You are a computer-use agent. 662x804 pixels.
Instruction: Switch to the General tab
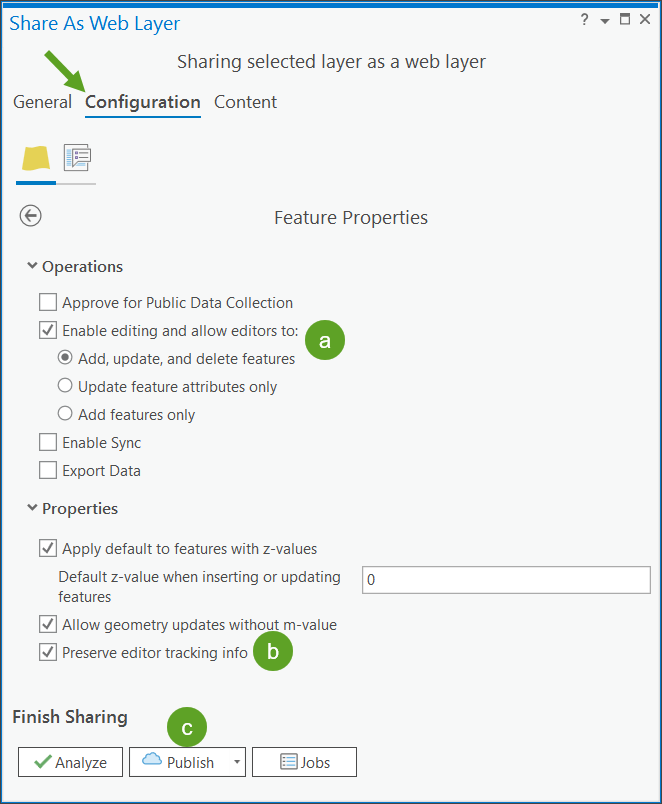coord(42,102)
